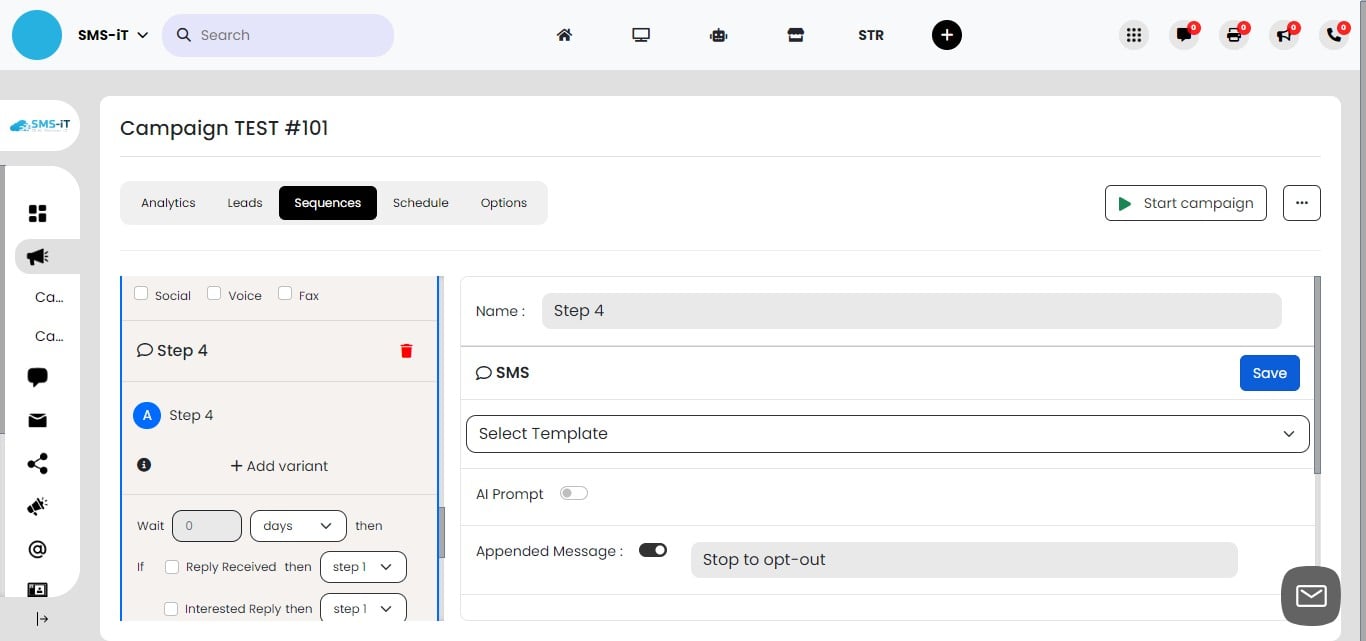
Task: Open the Select Template dropdown
Action: click(887, 433)
